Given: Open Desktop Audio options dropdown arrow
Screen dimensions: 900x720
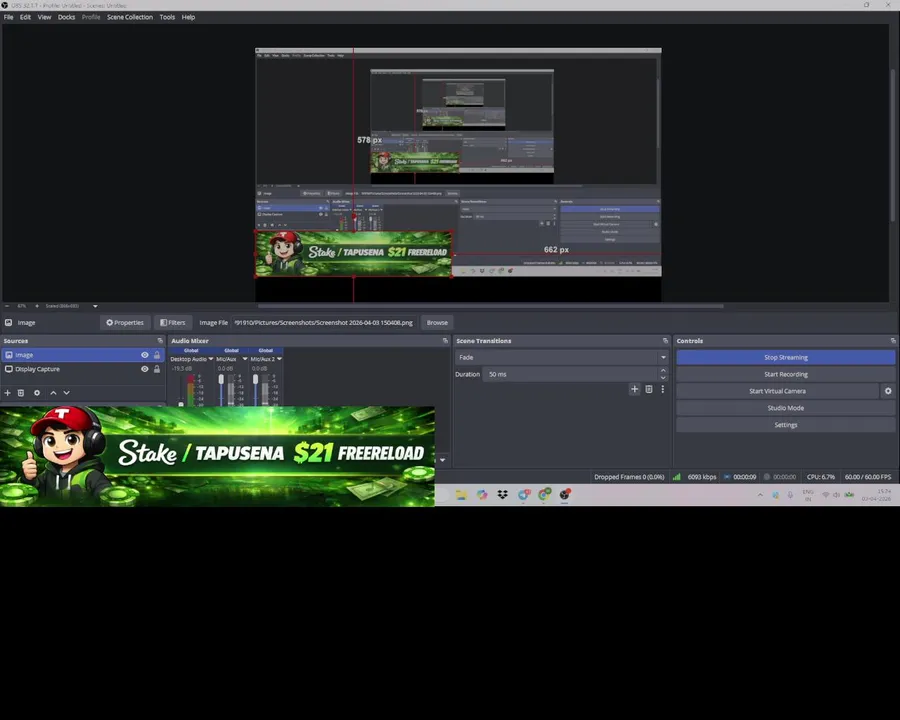Looking at the screenshot, I should click(x=211, y=359).
